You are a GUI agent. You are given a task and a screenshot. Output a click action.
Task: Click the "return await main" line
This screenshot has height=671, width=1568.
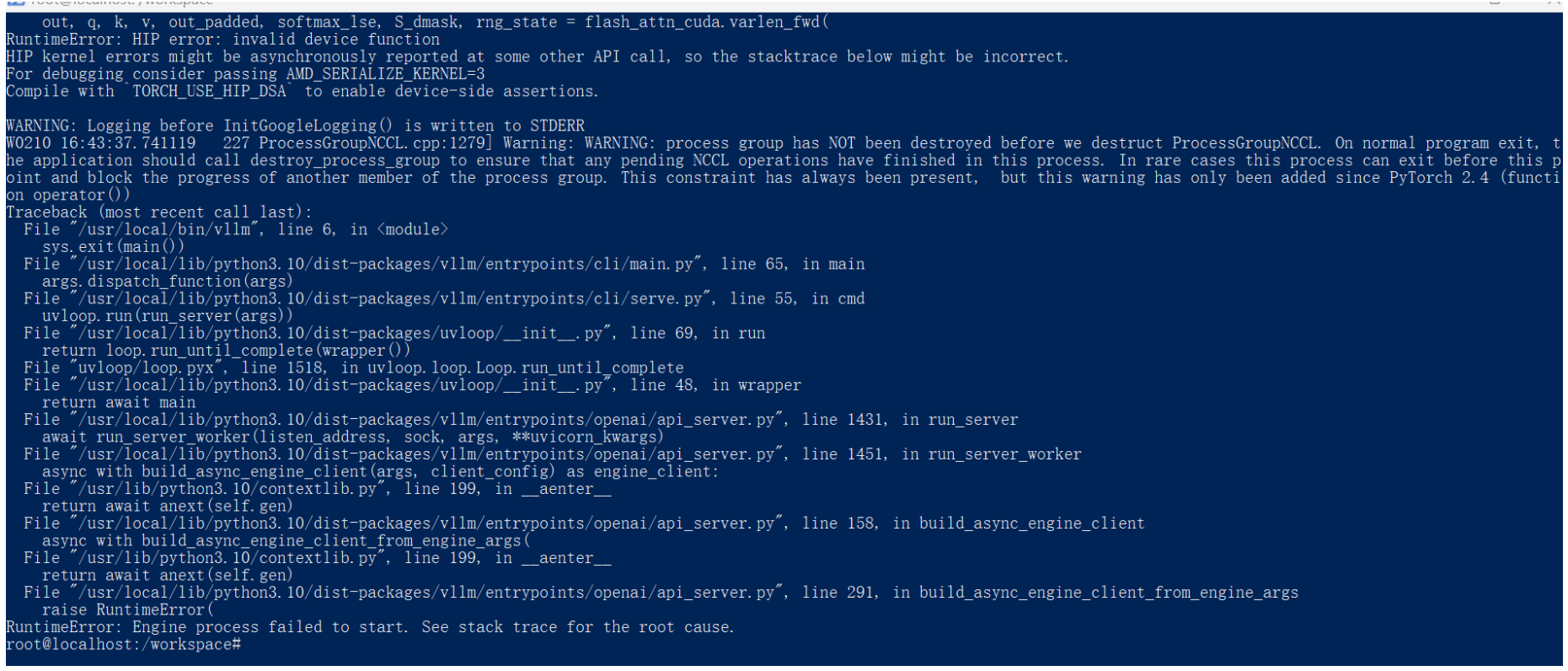point(119,402)
